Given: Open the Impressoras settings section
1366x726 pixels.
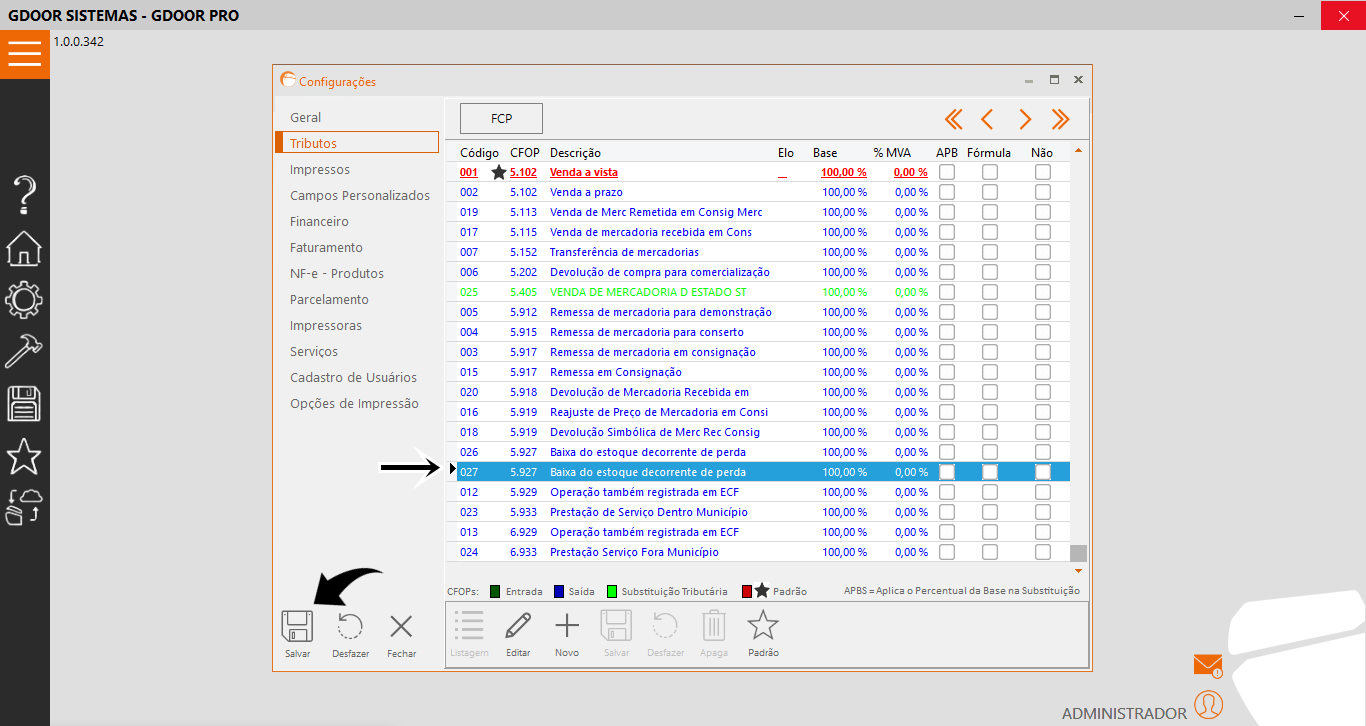Looking at the screenshot, I should (326, 326).
